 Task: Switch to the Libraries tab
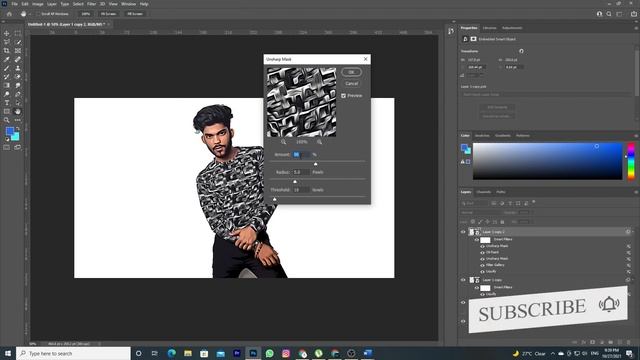pos(489,28)
